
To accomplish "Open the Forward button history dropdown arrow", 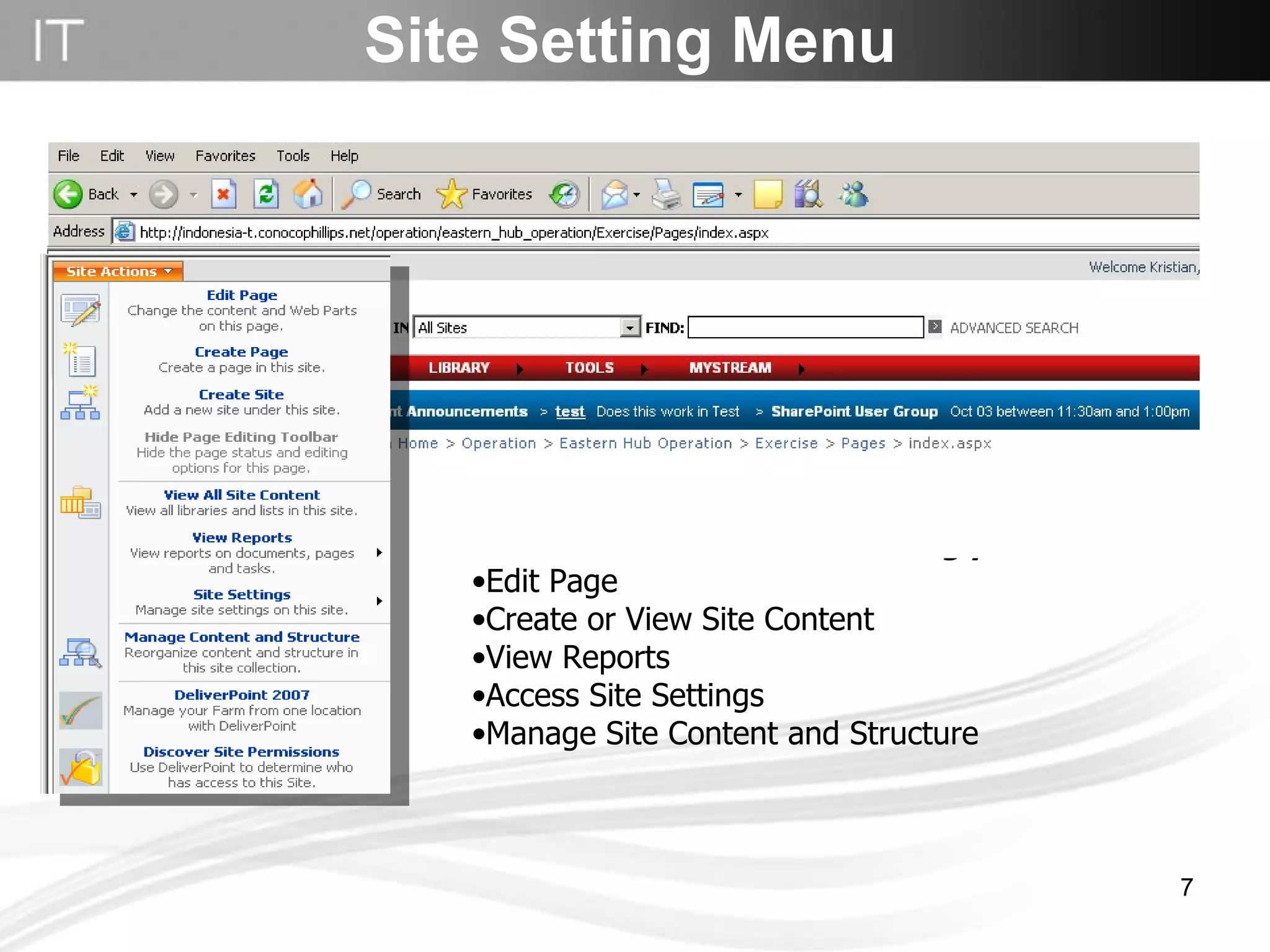I will (193, 195).
